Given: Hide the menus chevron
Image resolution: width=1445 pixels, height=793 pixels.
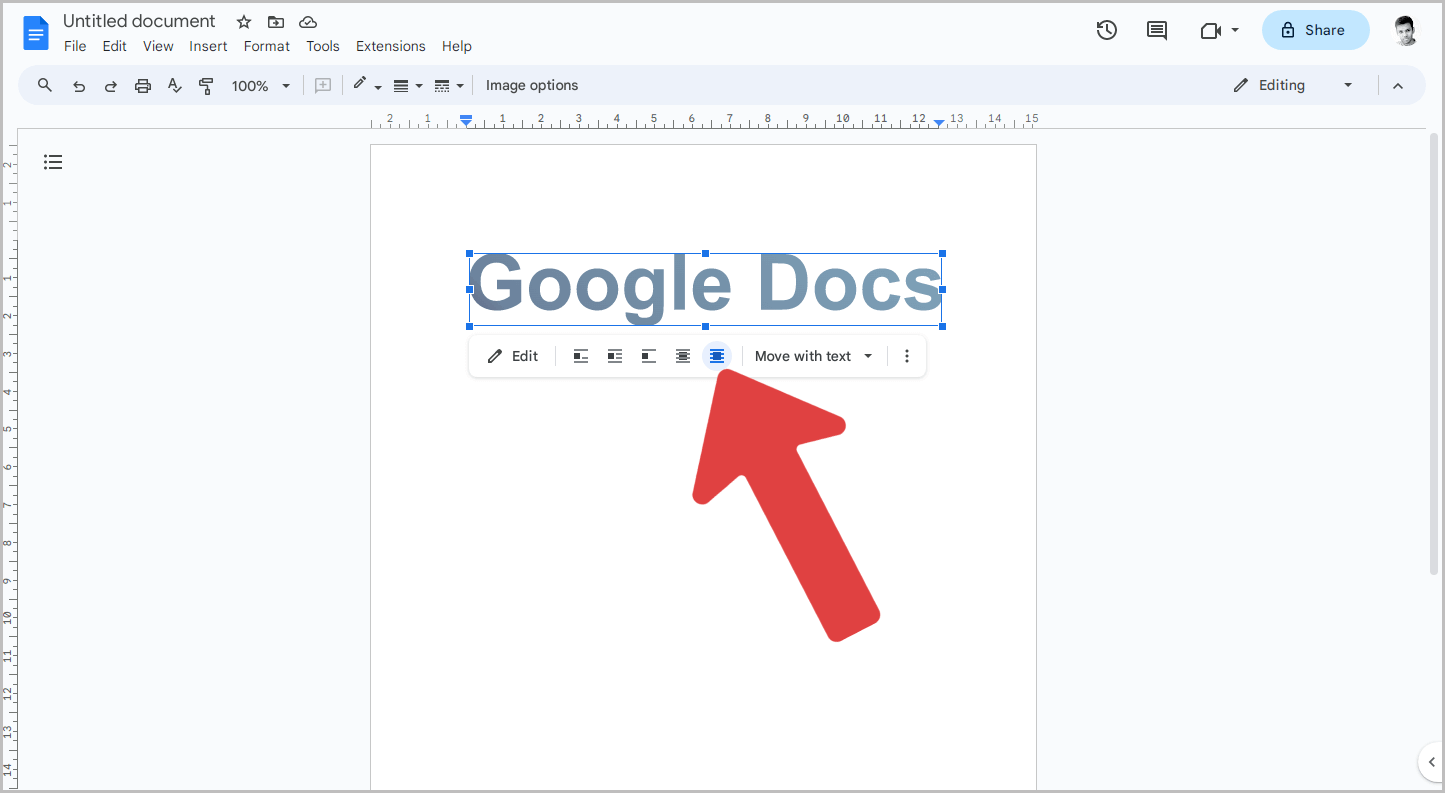Looking at the screenshot, I should pos(1398,86).
